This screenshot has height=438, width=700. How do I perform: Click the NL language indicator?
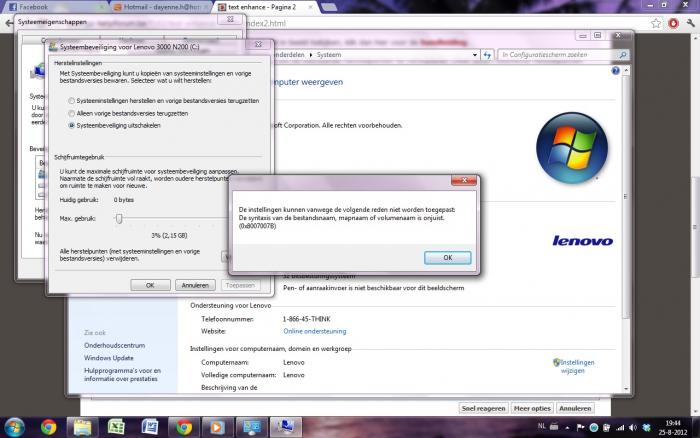[x=542, y=426]
